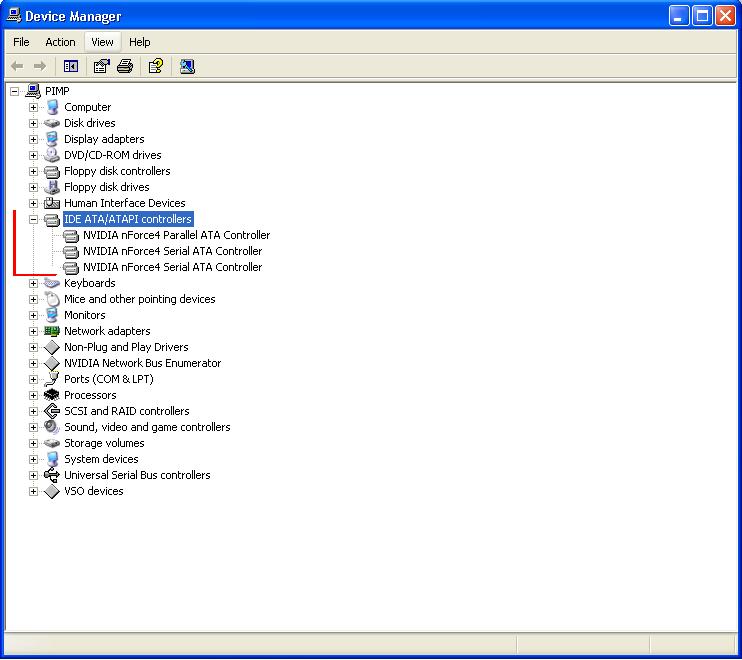Expand the Disk drives node

[33, 123]
